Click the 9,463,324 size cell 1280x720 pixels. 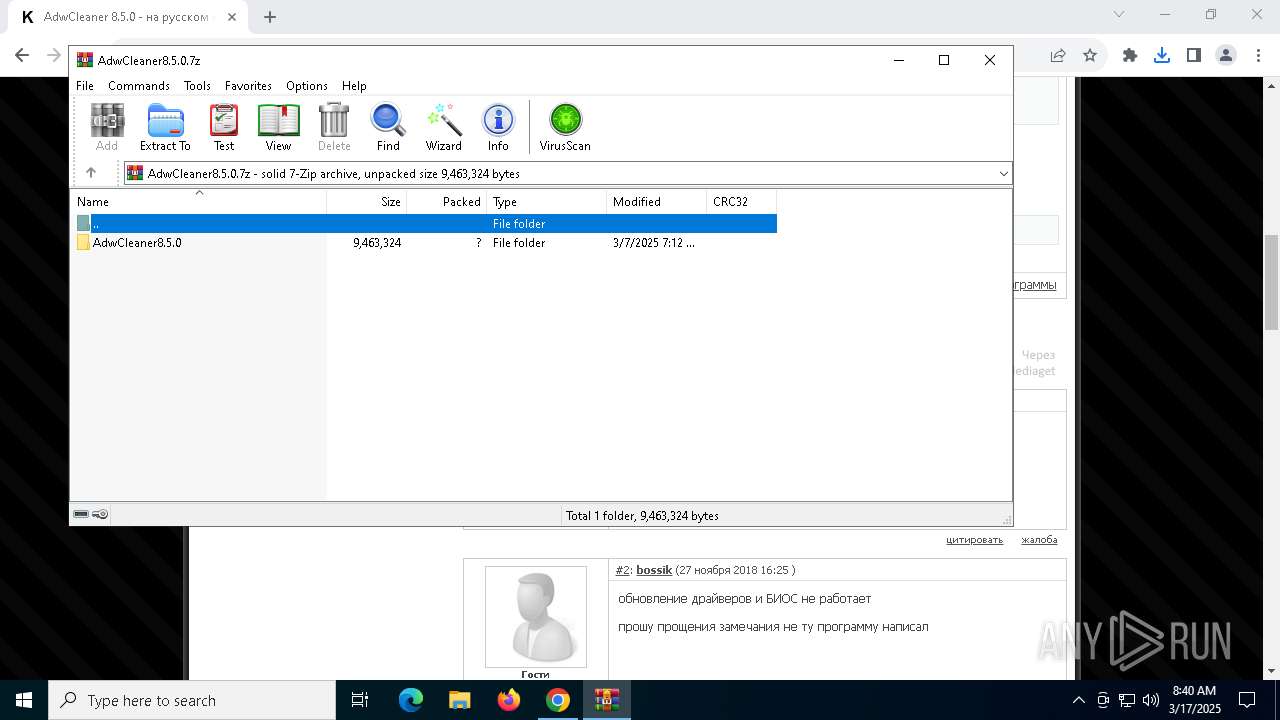(377, 243)
